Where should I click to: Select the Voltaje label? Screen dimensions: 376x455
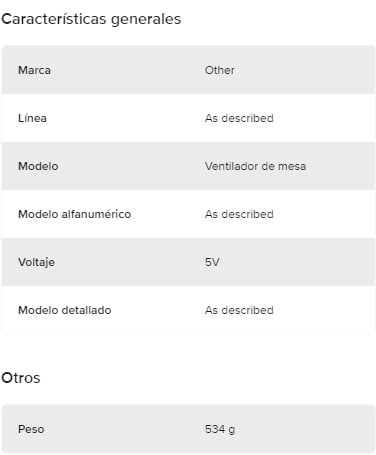[x=36, y=262]
